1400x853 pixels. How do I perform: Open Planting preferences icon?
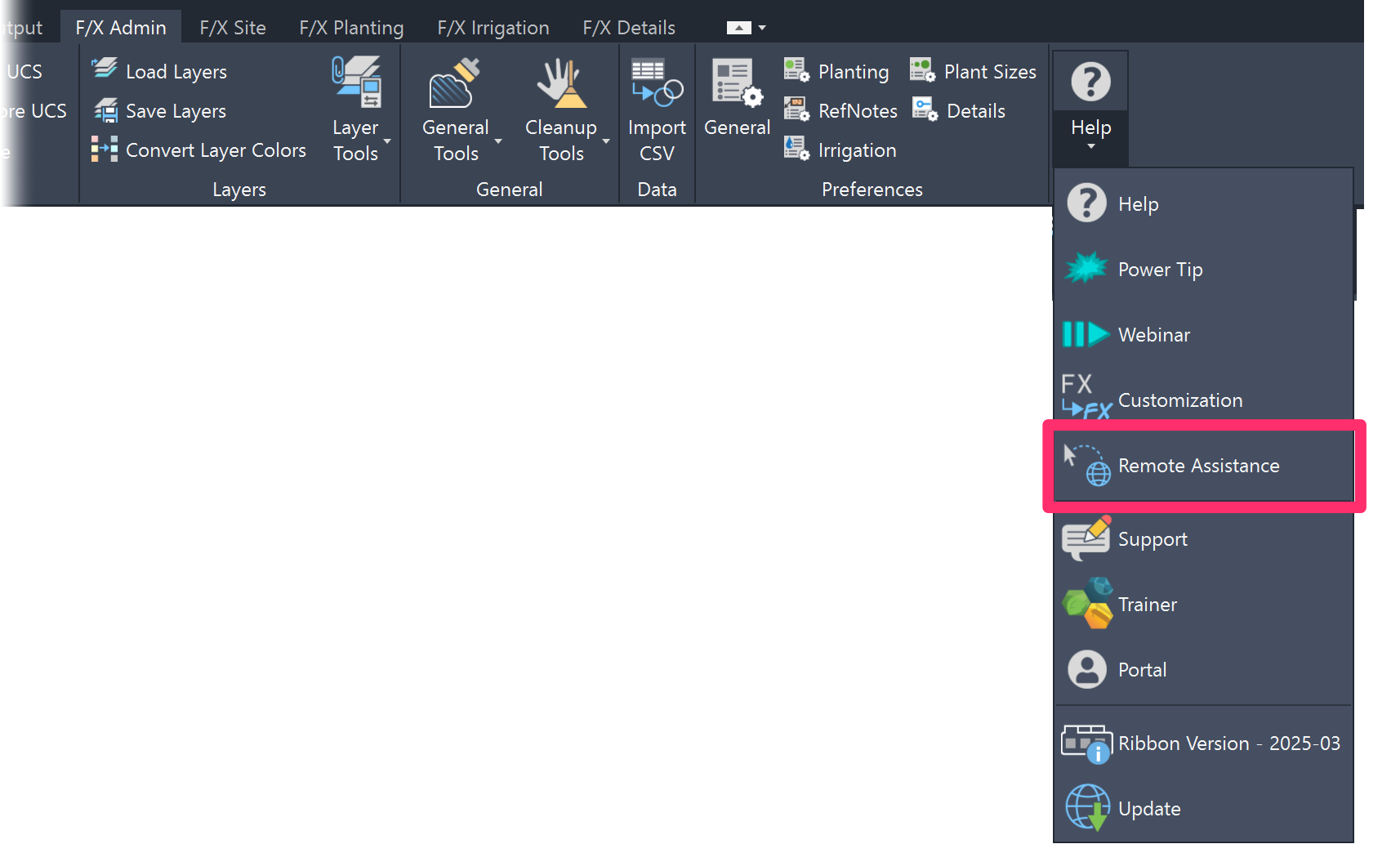pos(796,70)
